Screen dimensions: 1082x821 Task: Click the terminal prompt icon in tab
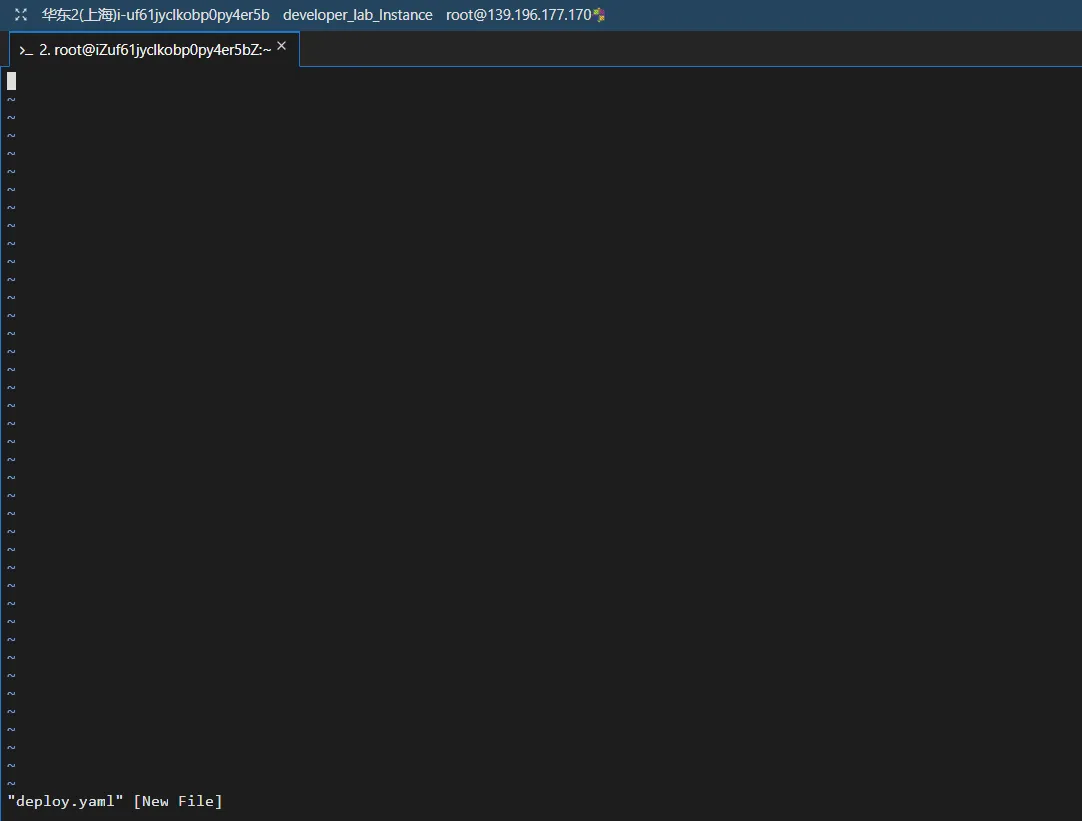(26, 50)
